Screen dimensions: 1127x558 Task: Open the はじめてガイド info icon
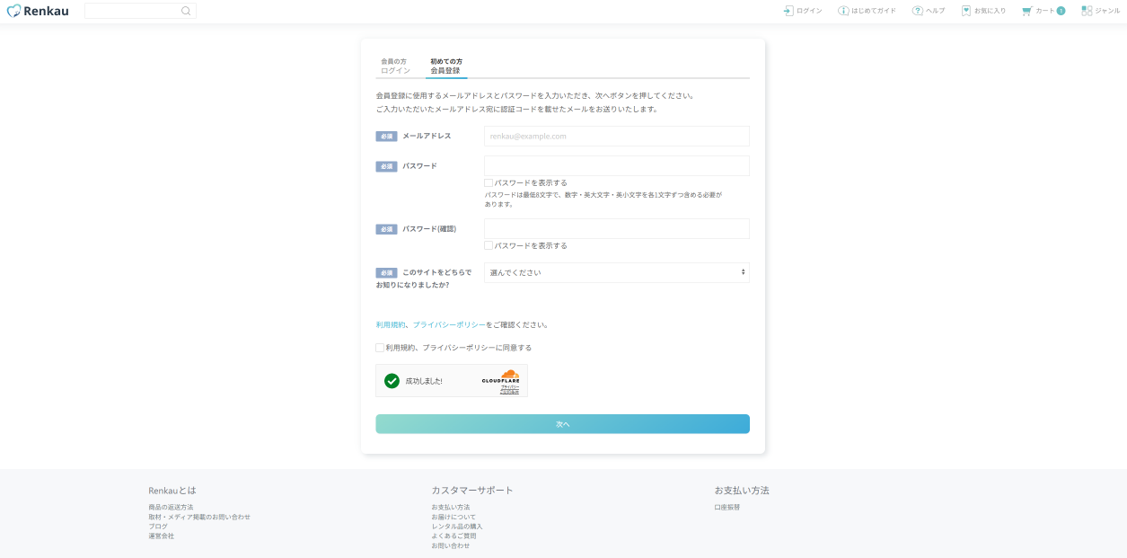tap(843, 11)
